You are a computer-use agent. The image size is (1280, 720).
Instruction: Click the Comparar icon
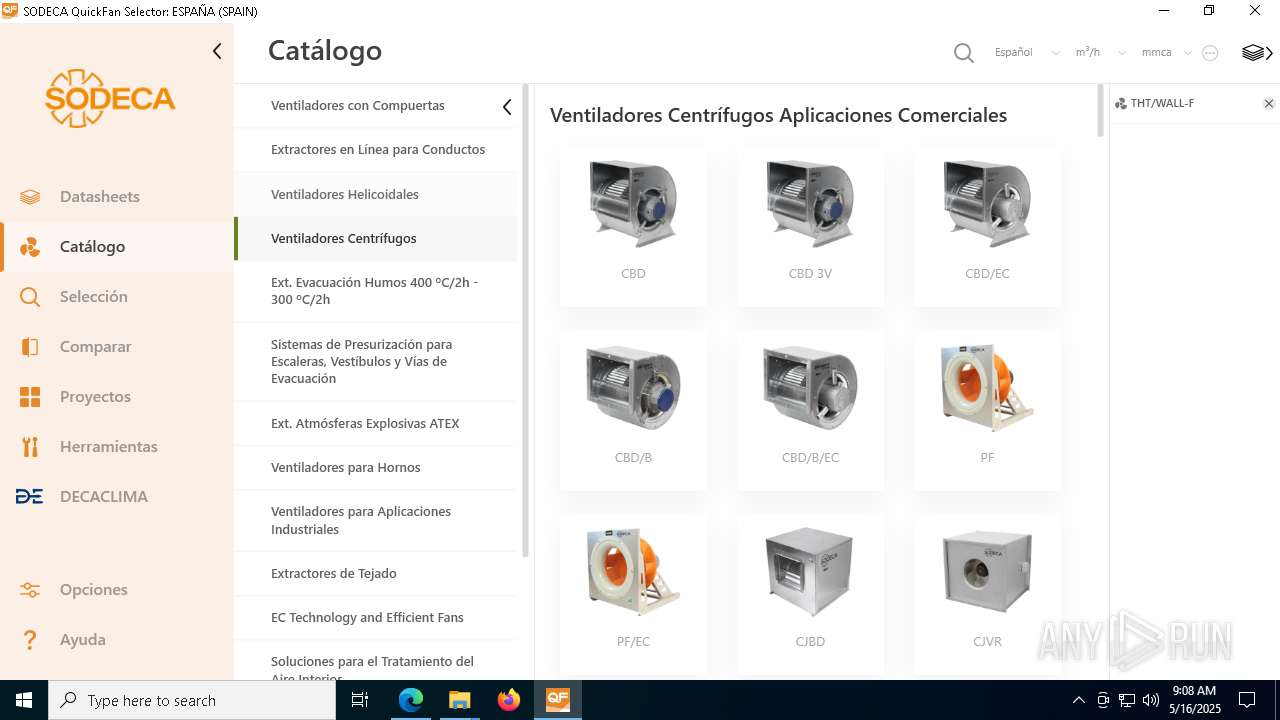click(x=30, y=347)
